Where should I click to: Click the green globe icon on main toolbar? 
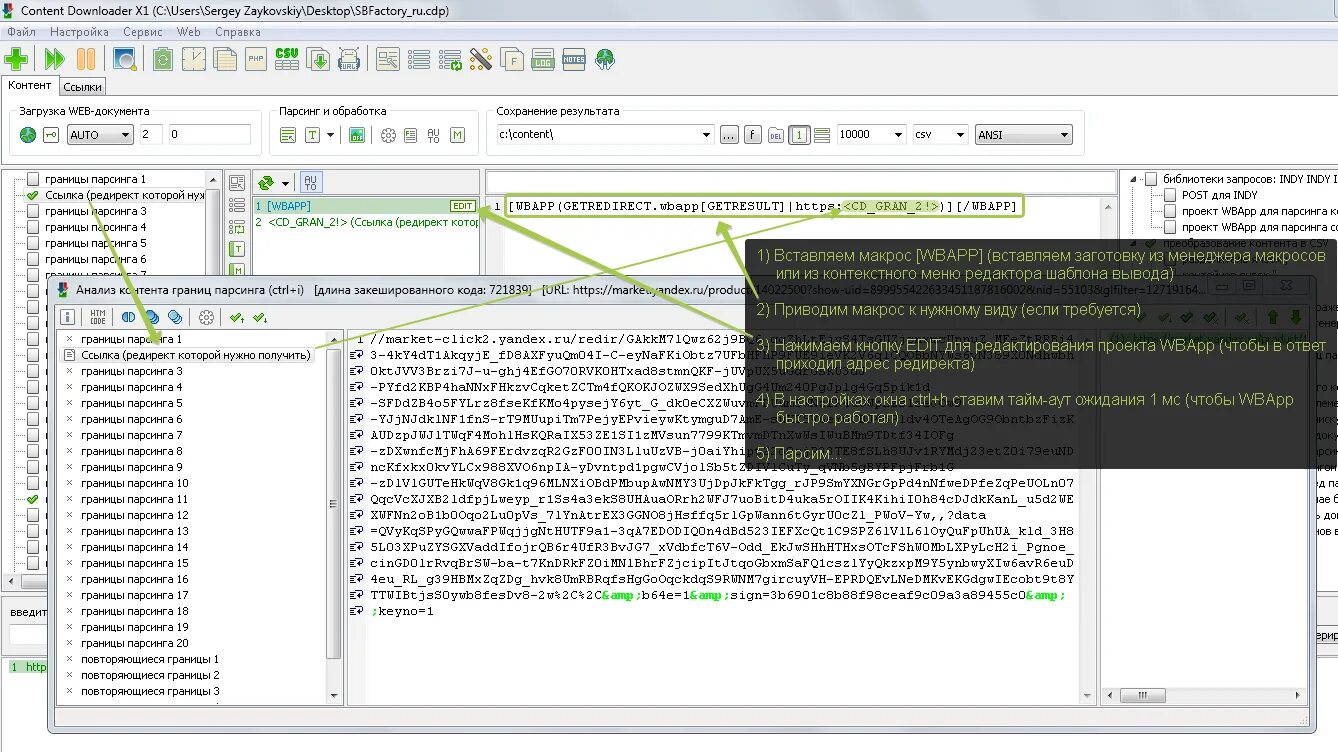(x=605, y=59)
